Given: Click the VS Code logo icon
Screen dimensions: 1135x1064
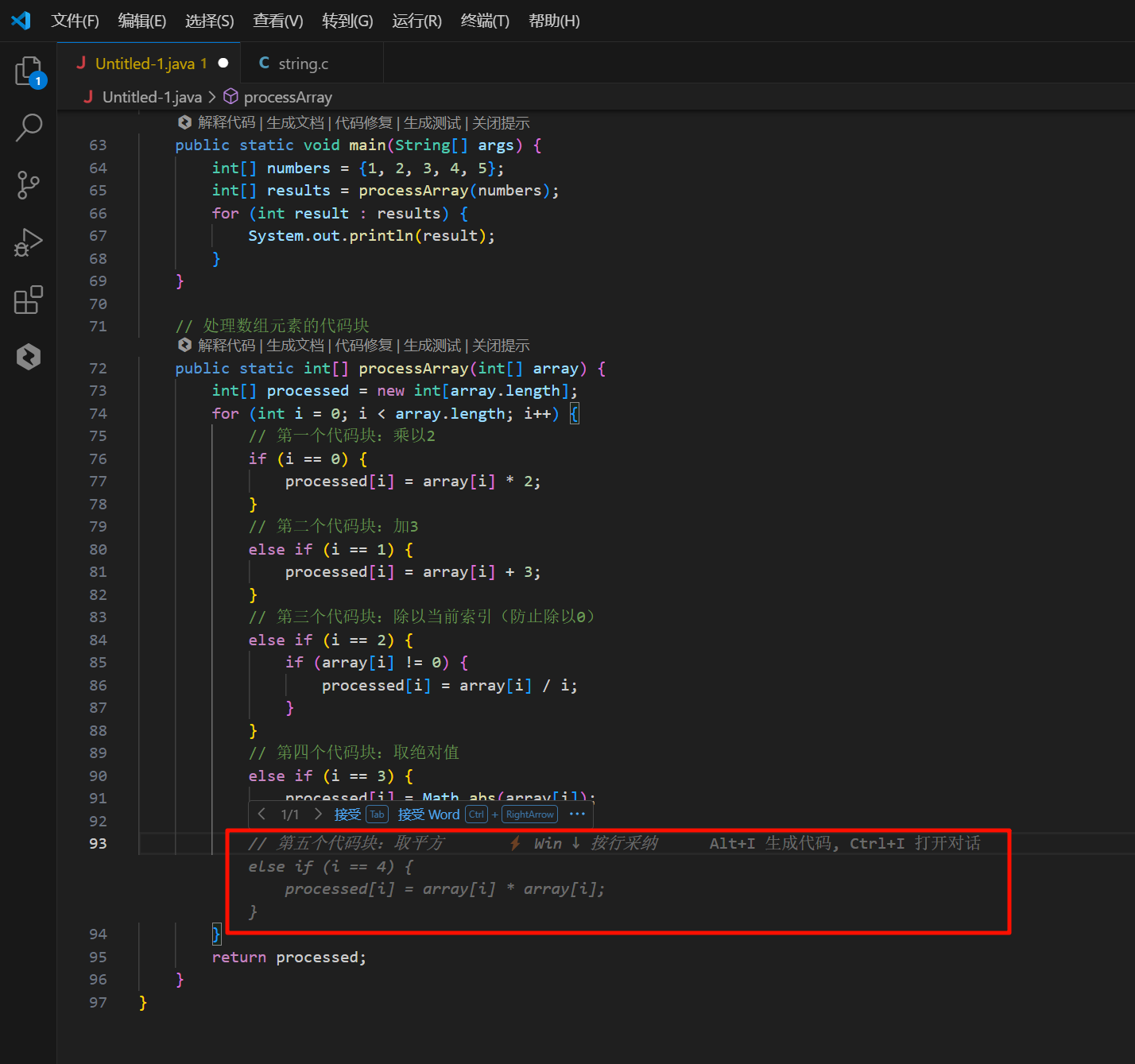Looking at the screenshot, I should click(21, 21).
